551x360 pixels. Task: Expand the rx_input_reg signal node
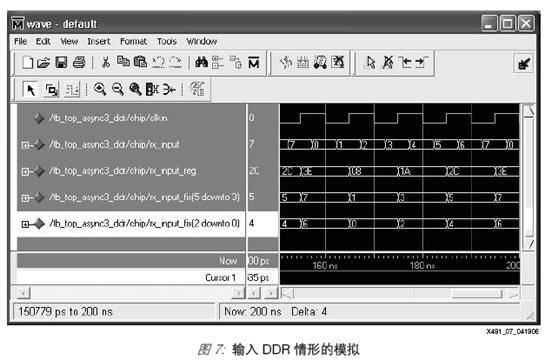pyautogui.click(x=25, y=172)
